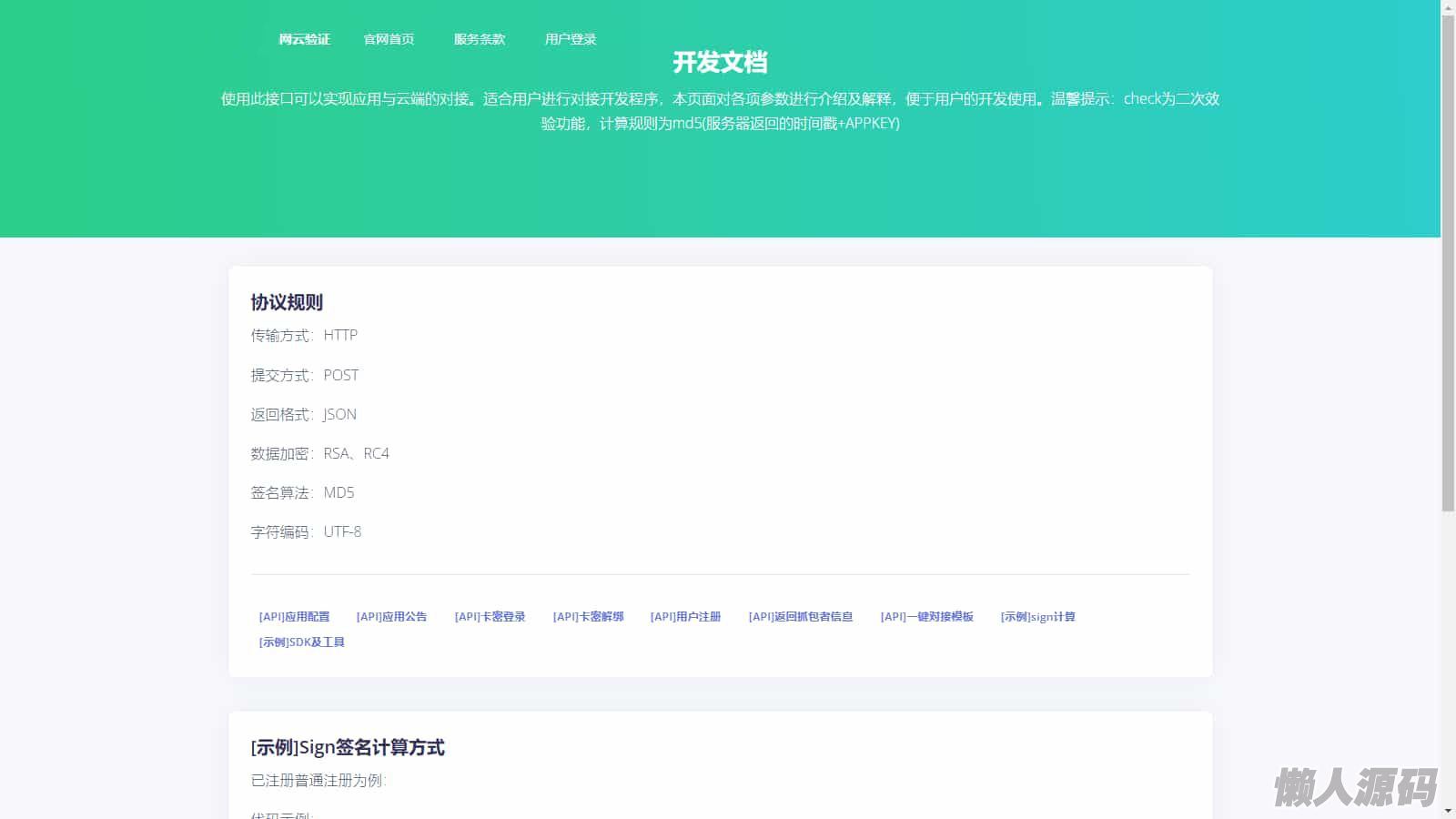Select the [API]卡密登录 link
The image size is (1456, 819).
coord(490,617)
